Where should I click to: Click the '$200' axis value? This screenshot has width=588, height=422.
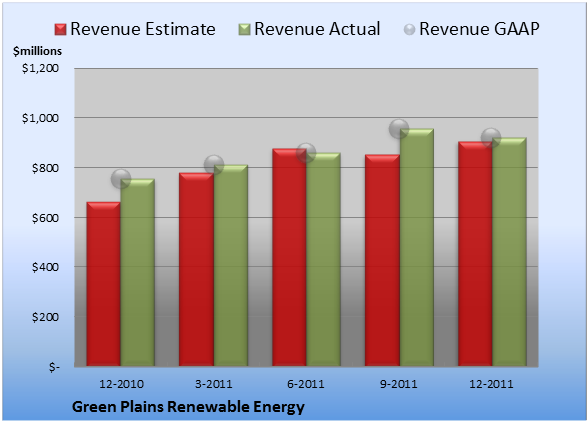45,317
